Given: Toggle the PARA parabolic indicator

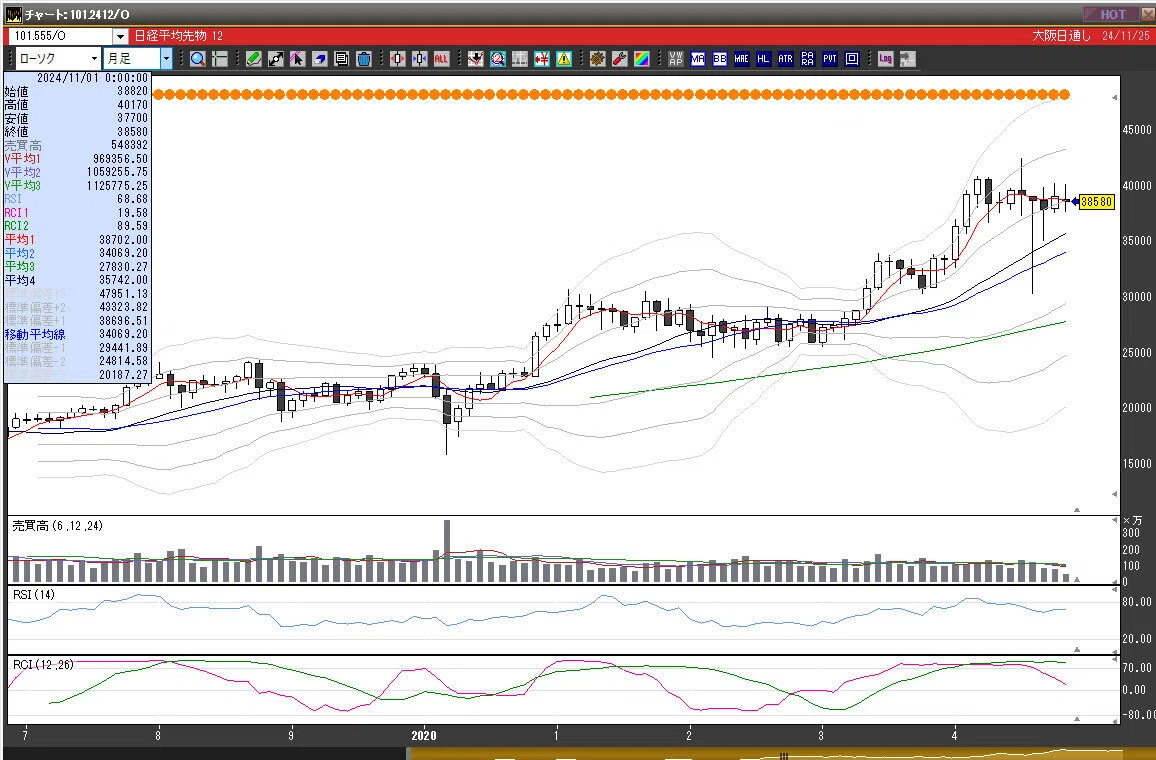Looking at the screenshot, I should pos(808,59).
